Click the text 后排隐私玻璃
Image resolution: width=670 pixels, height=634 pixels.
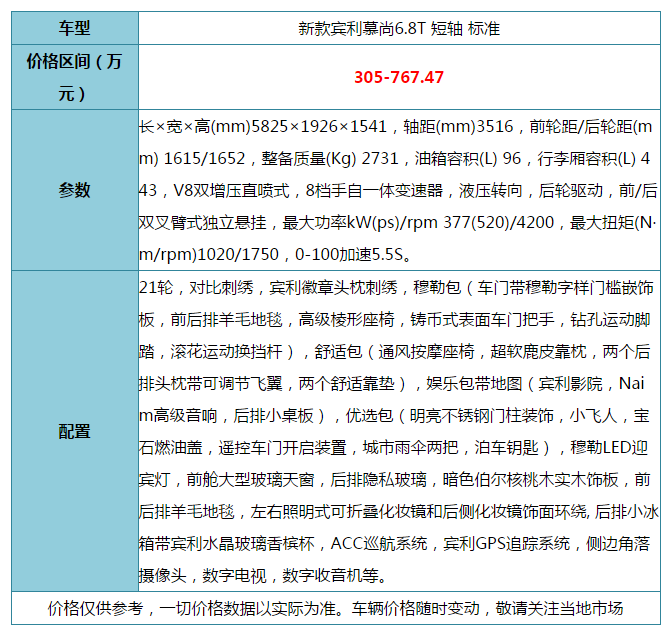[379, 480]
